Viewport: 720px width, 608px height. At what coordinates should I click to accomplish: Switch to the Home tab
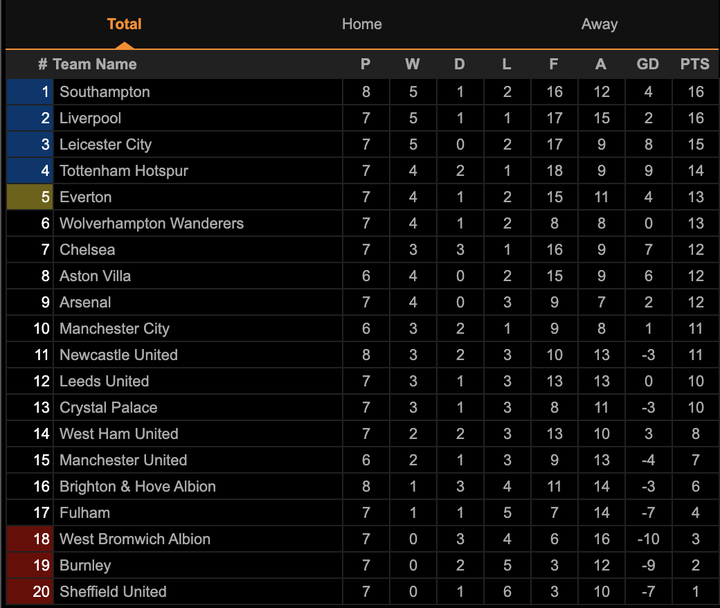click(x=361, y=24)
